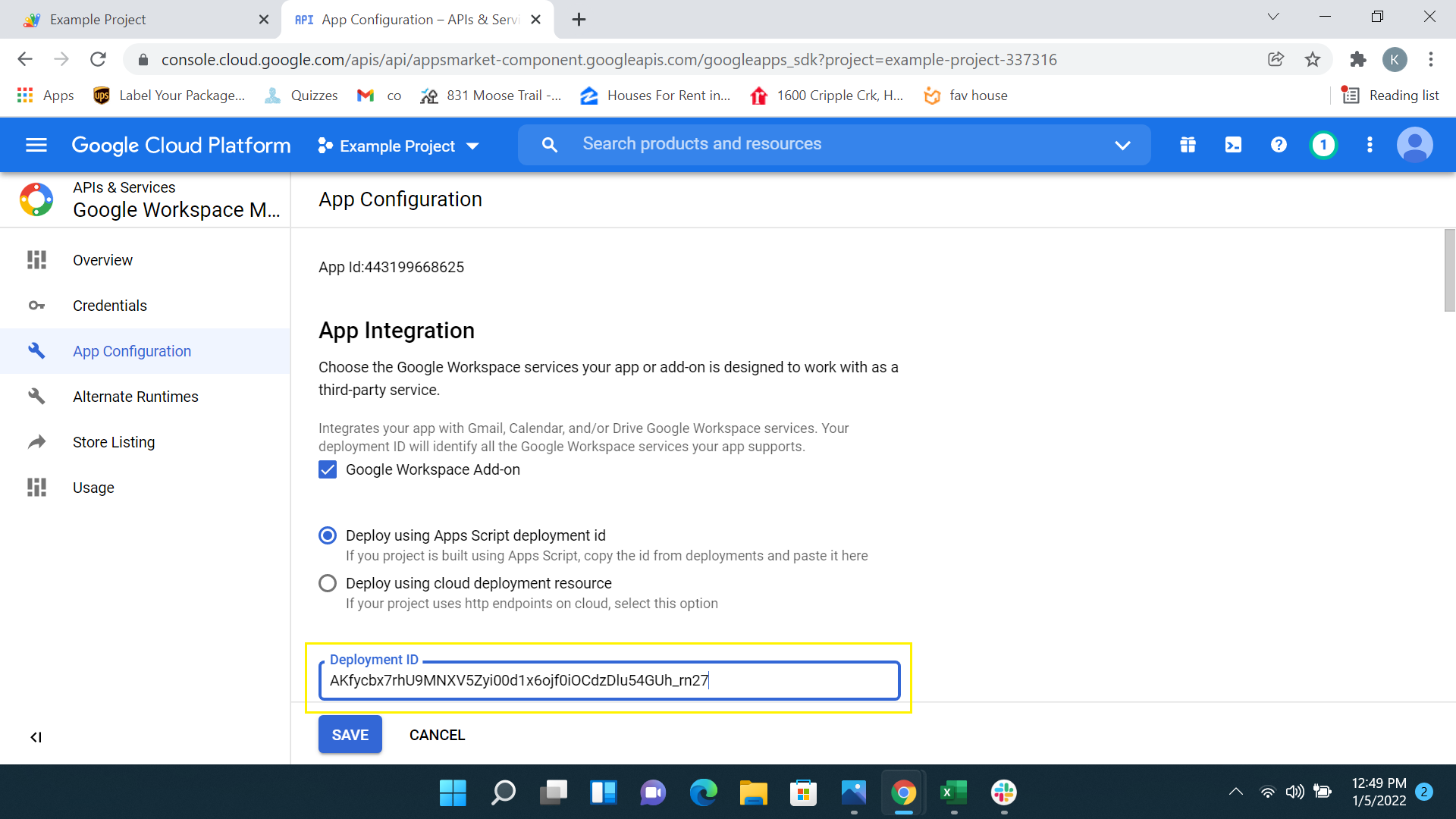Open the Houses For Rent bookmark
The width and height of the screenshot is (1456, 819).
click(655, 96)
